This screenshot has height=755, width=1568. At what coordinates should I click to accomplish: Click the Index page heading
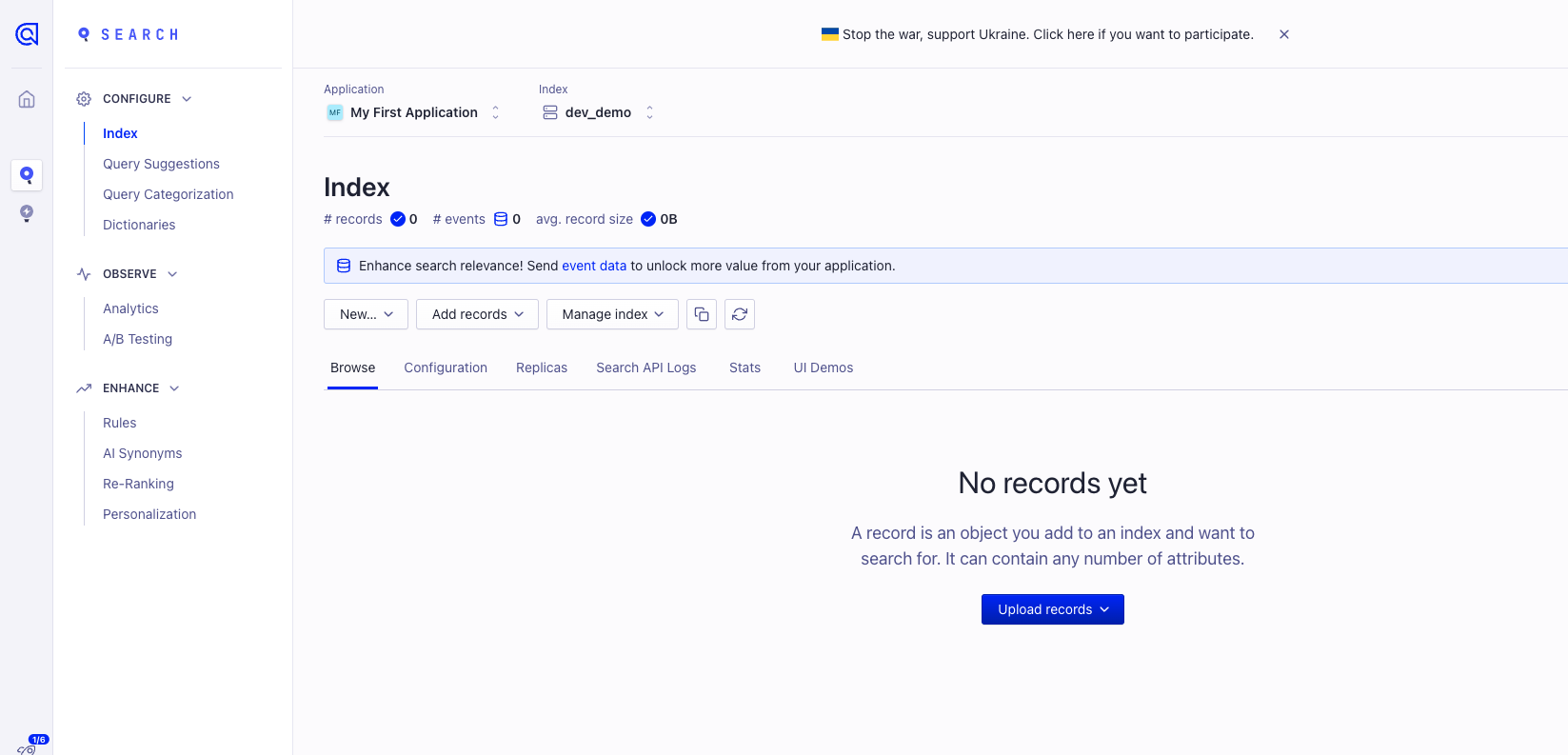[x=357, y=187]
